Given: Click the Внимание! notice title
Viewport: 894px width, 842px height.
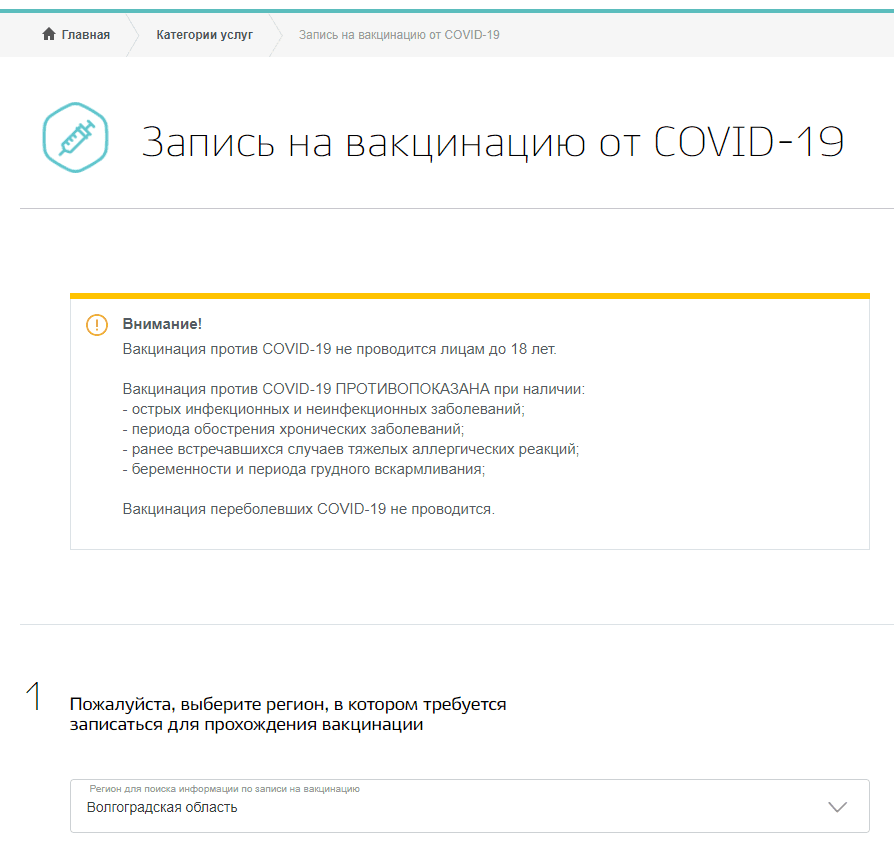Looking at the screenshot, I should [162, 324].
